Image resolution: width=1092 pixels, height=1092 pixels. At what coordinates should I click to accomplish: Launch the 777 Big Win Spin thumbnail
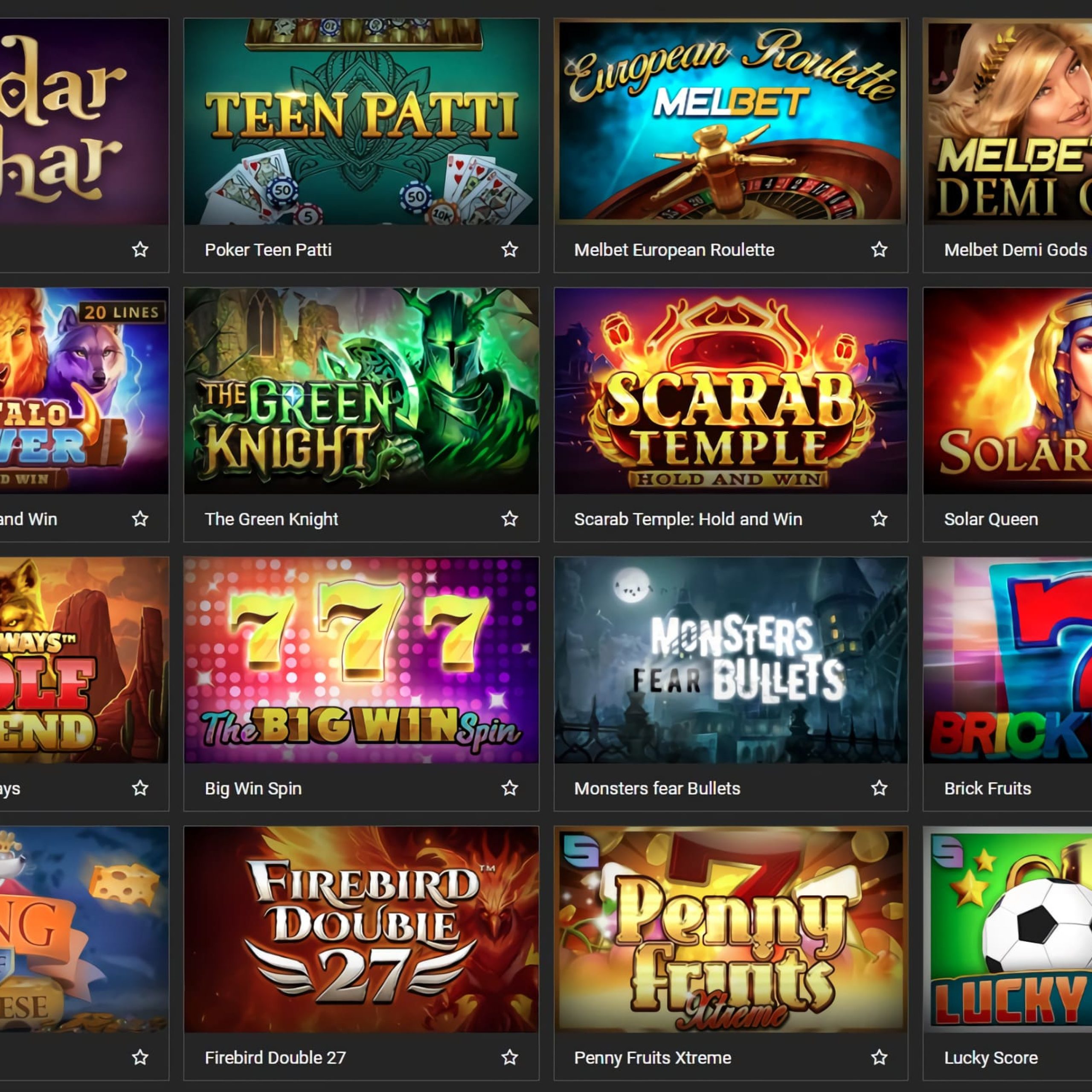pyautogui.click(x=361, y=660)
